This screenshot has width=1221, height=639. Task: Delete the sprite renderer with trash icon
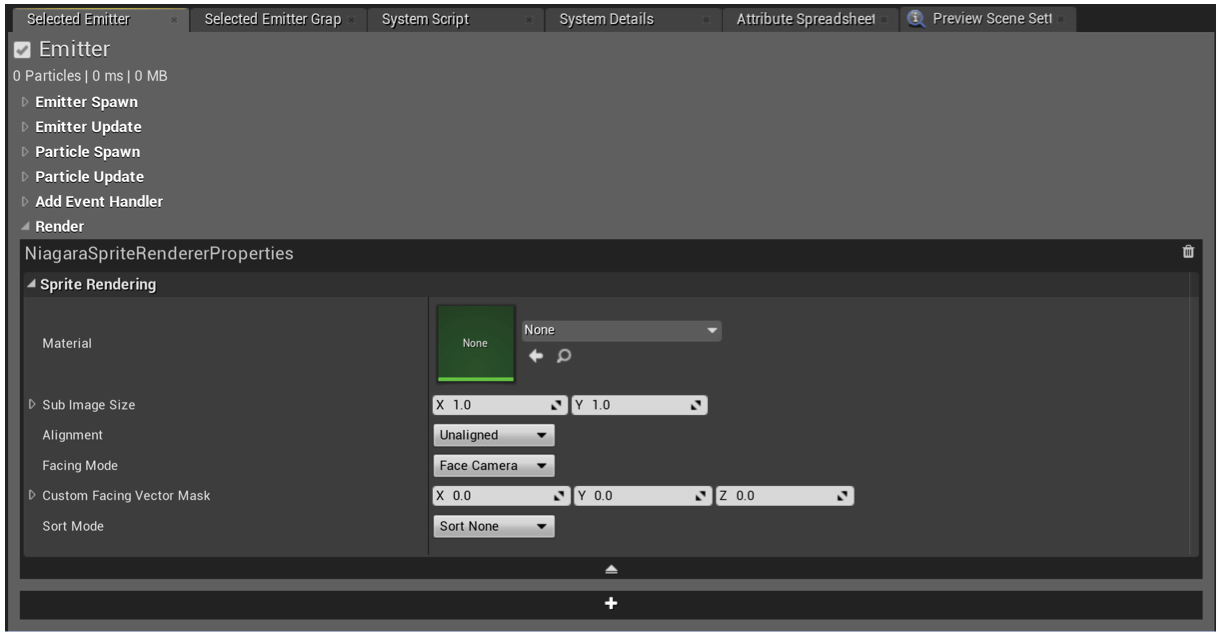pos(1188,253)
